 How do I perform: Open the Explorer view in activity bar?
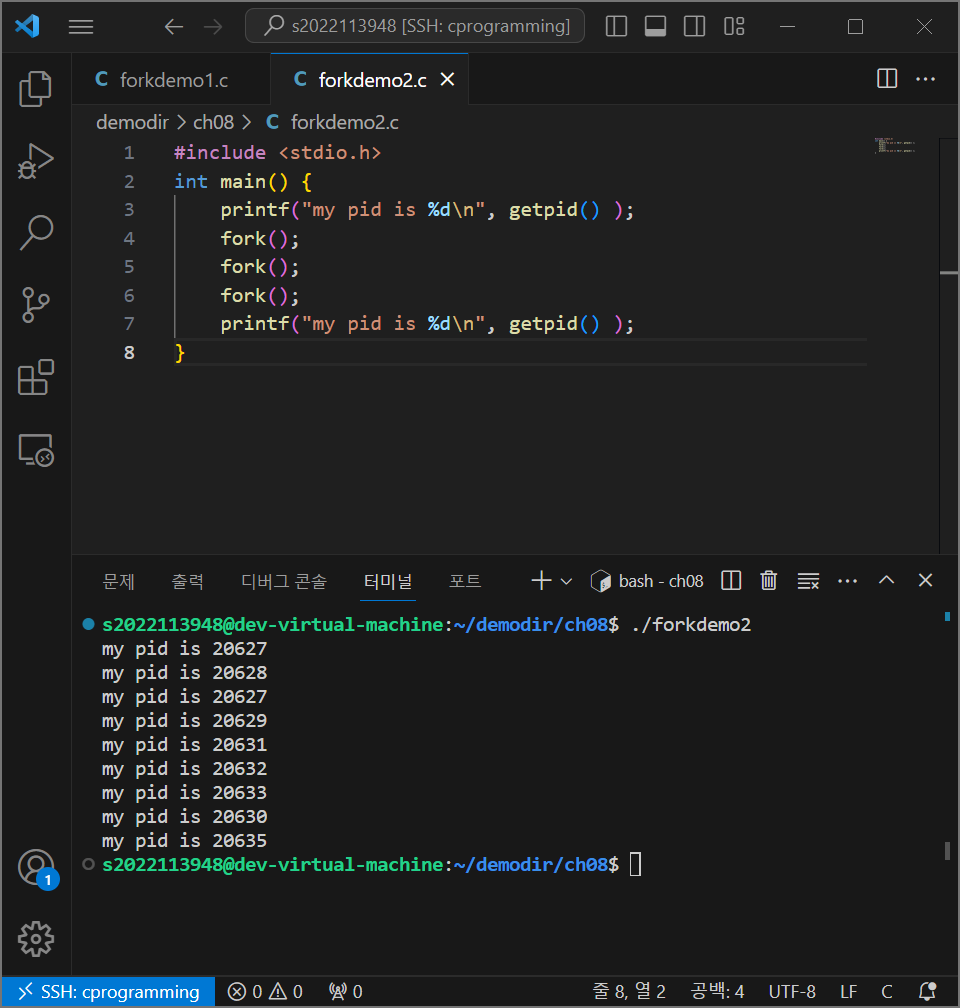(35, 88)
